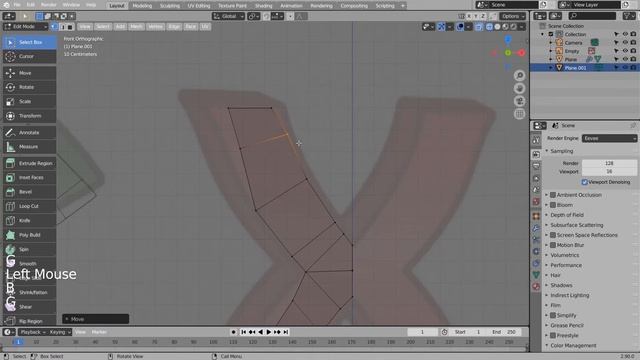Viewport: 640px width, 360px height.
Task: Switch to the Sculpting workspace tab
Action: click(170, 6)
